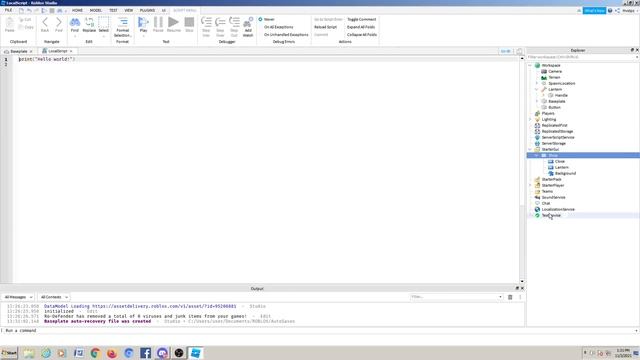Open the Windows Start menu
The height and width of the screenshot is (360, 640).
[x=9, y=353]
